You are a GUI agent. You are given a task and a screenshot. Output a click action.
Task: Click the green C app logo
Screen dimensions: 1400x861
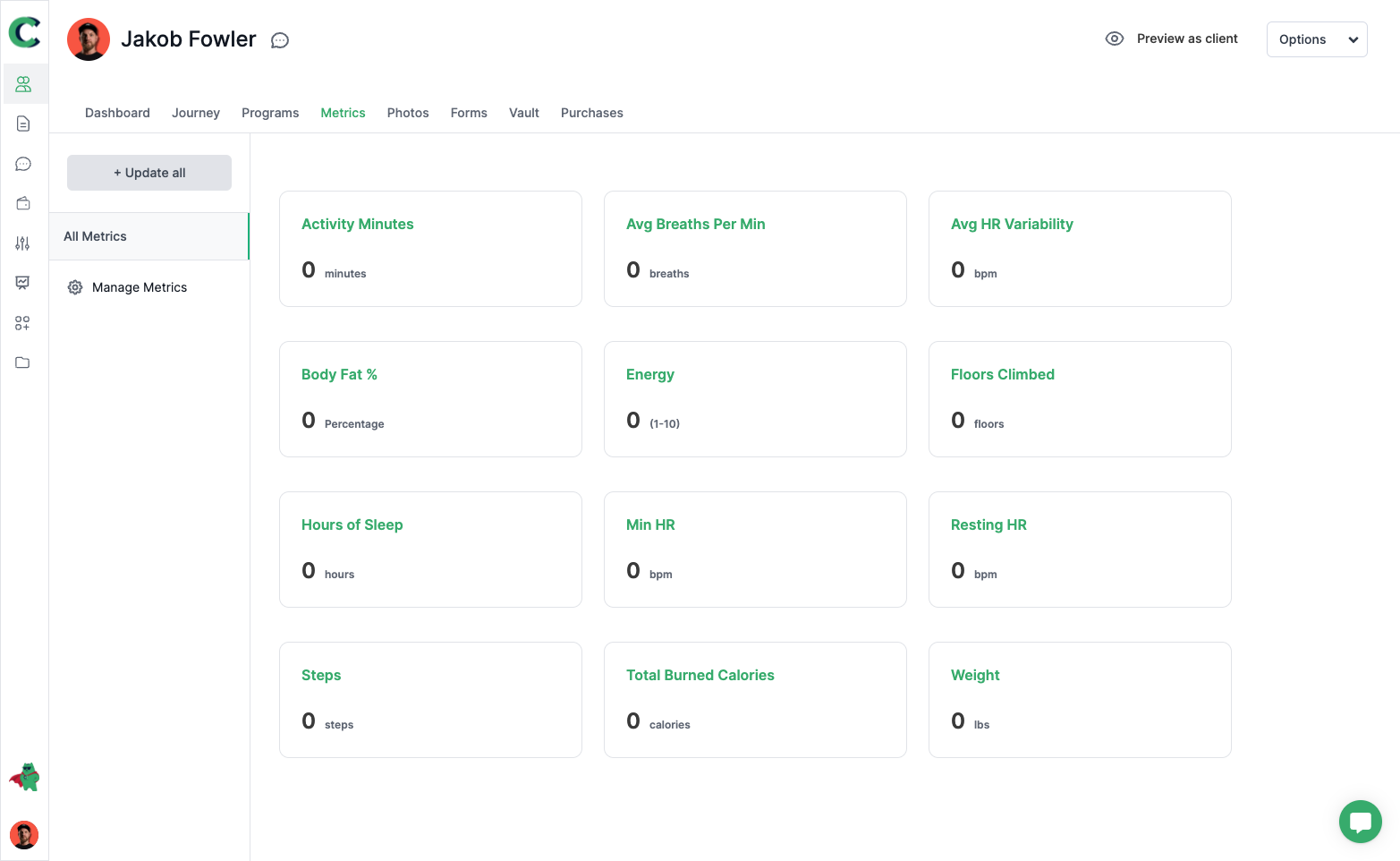[24, 33]
